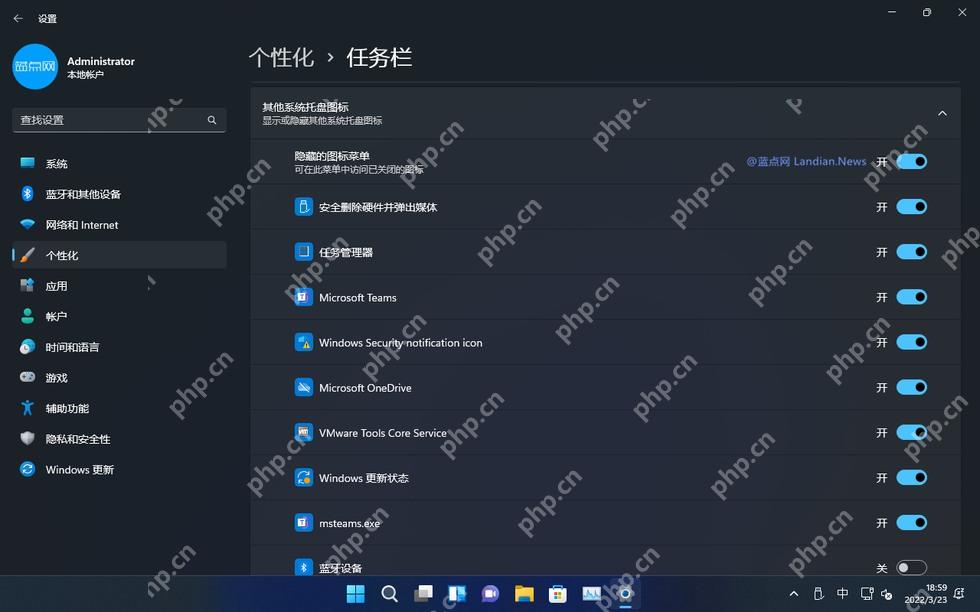Open taskbar Search magnifier
This screenshot has height=612, width=980.
[x=389, y=593]
